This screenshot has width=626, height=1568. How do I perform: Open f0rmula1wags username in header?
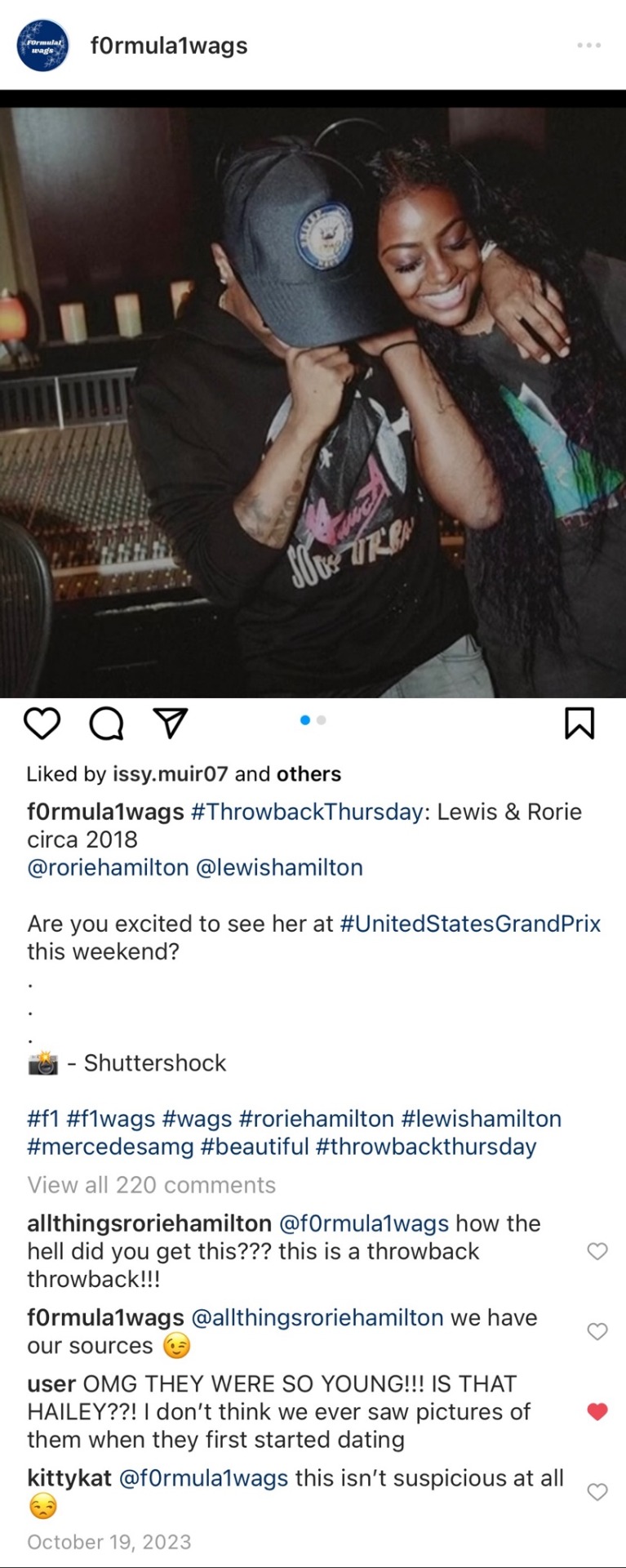(169, 46)
